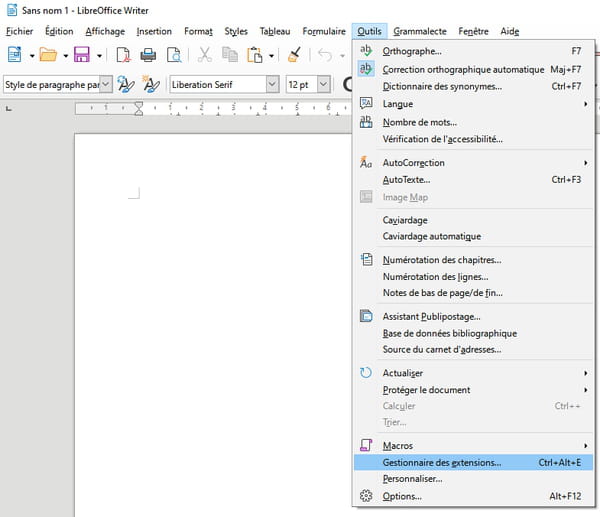The image size is (600, 517).
Task: Click the tab stop type selector beside ruler
Action: pos(9,109)
